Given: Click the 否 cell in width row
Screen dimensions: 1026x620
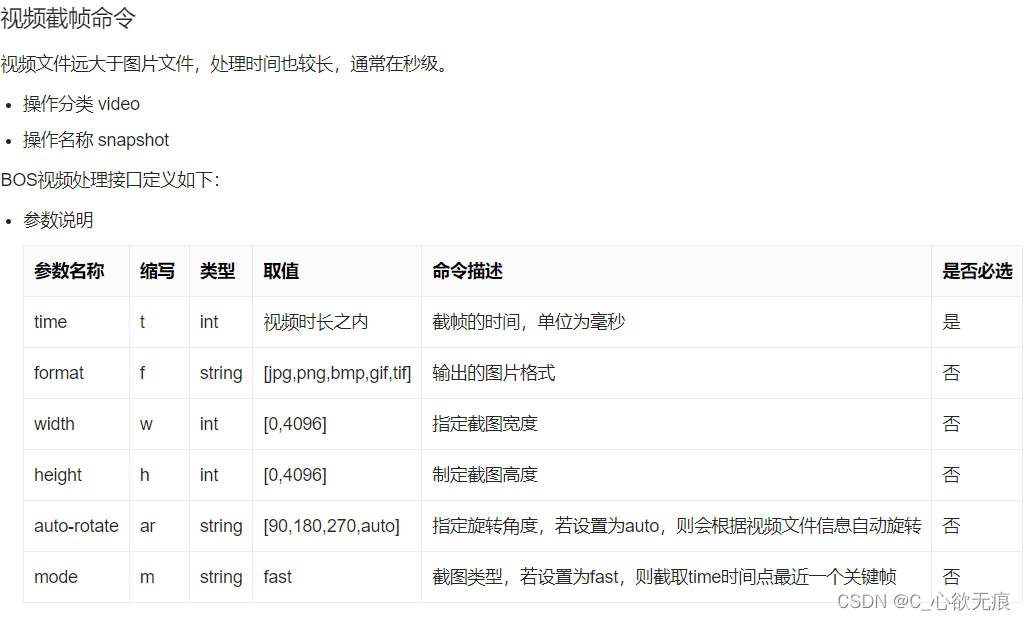Looking at the screenshot, I should click(951, 424).
